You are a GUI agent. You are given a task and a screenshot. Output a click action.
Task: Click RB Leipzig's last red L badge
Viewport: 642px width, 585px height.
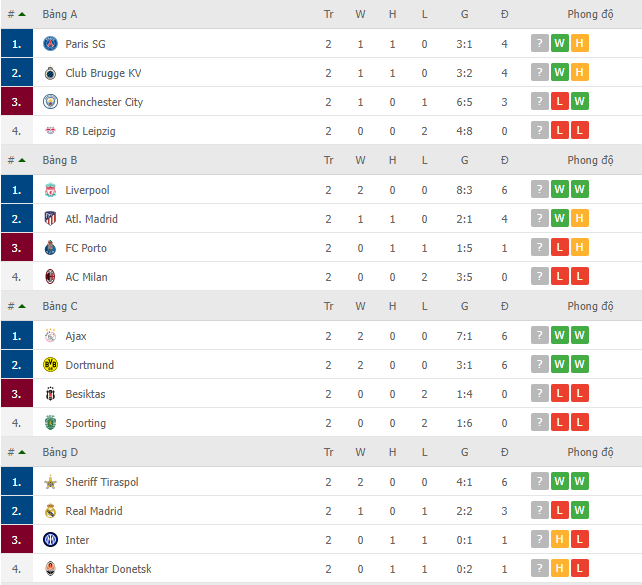coord(579,130)
